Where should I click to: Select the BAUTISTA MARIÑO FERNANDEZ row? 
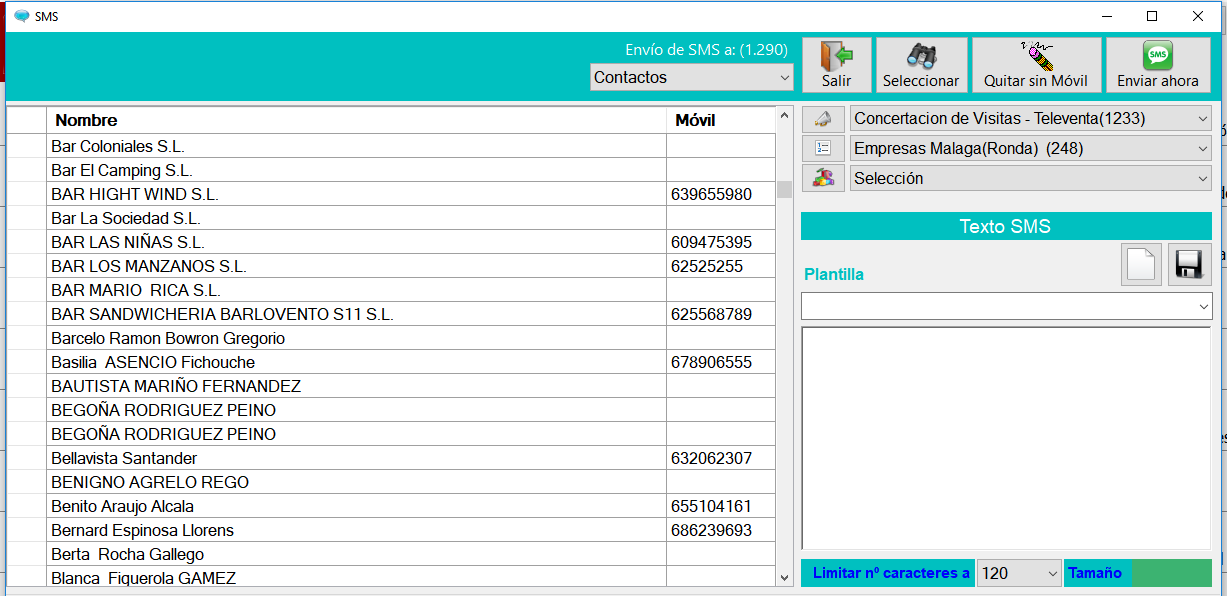pos(391,386)
